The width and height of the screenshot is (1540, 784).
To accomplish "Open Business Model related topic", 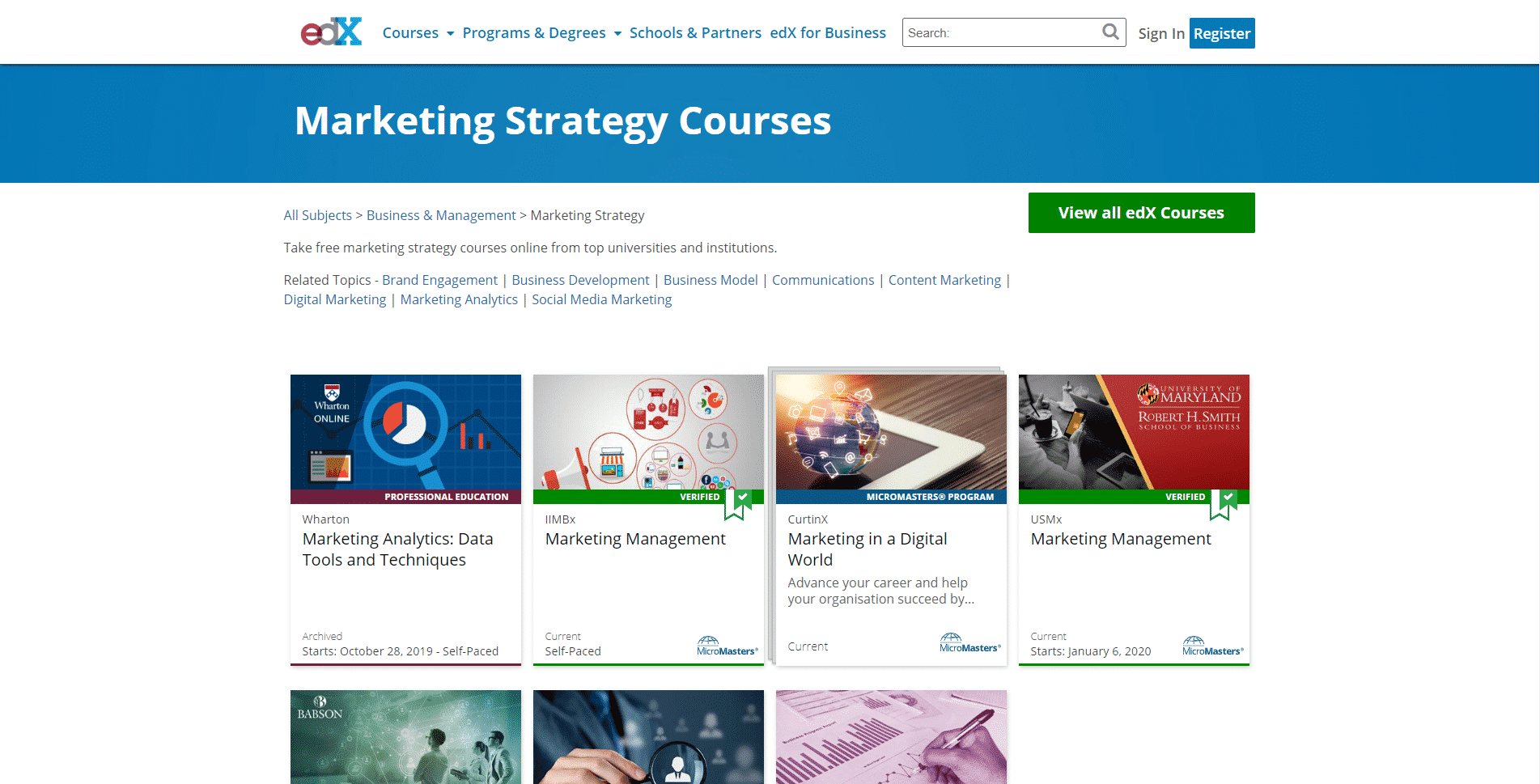I will [711, 280].
